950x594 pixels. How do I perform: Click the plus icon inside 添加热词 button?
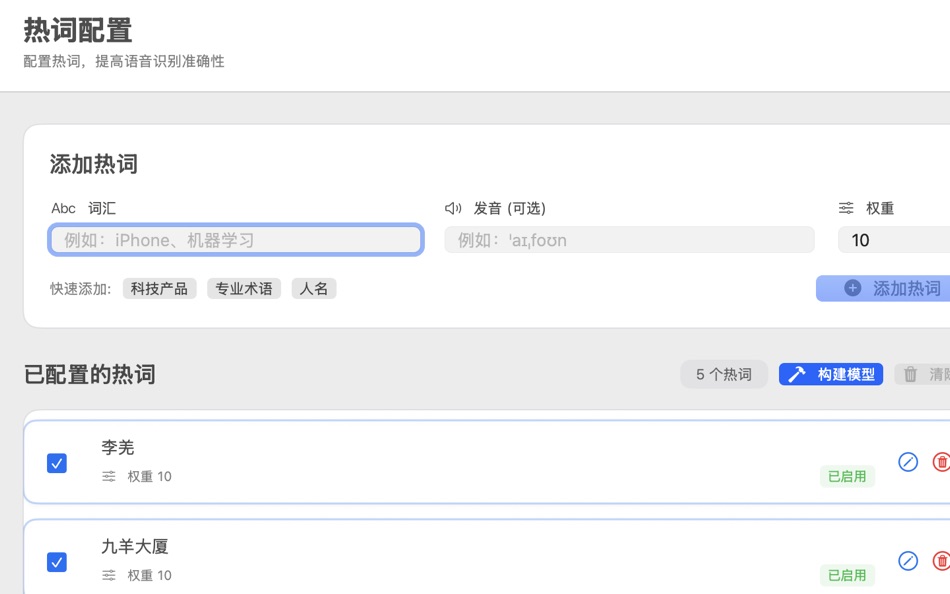point(851,288)
